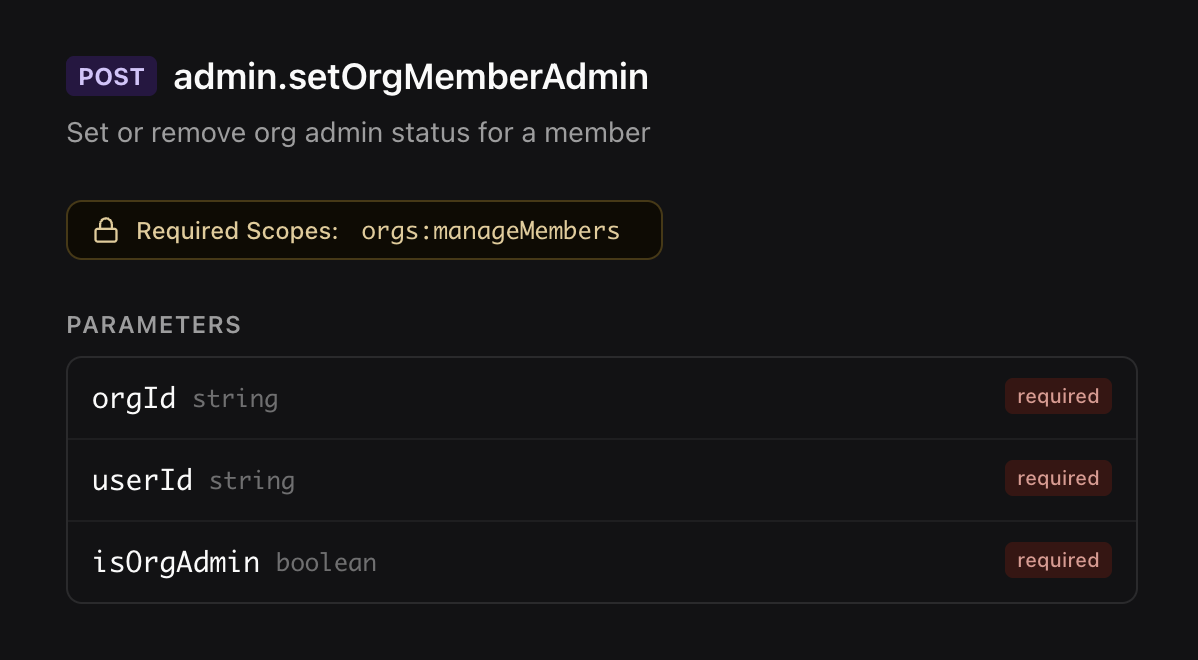Click the required badge in orgId row
Screen dimensions: 1198x660
point(1058,397)
